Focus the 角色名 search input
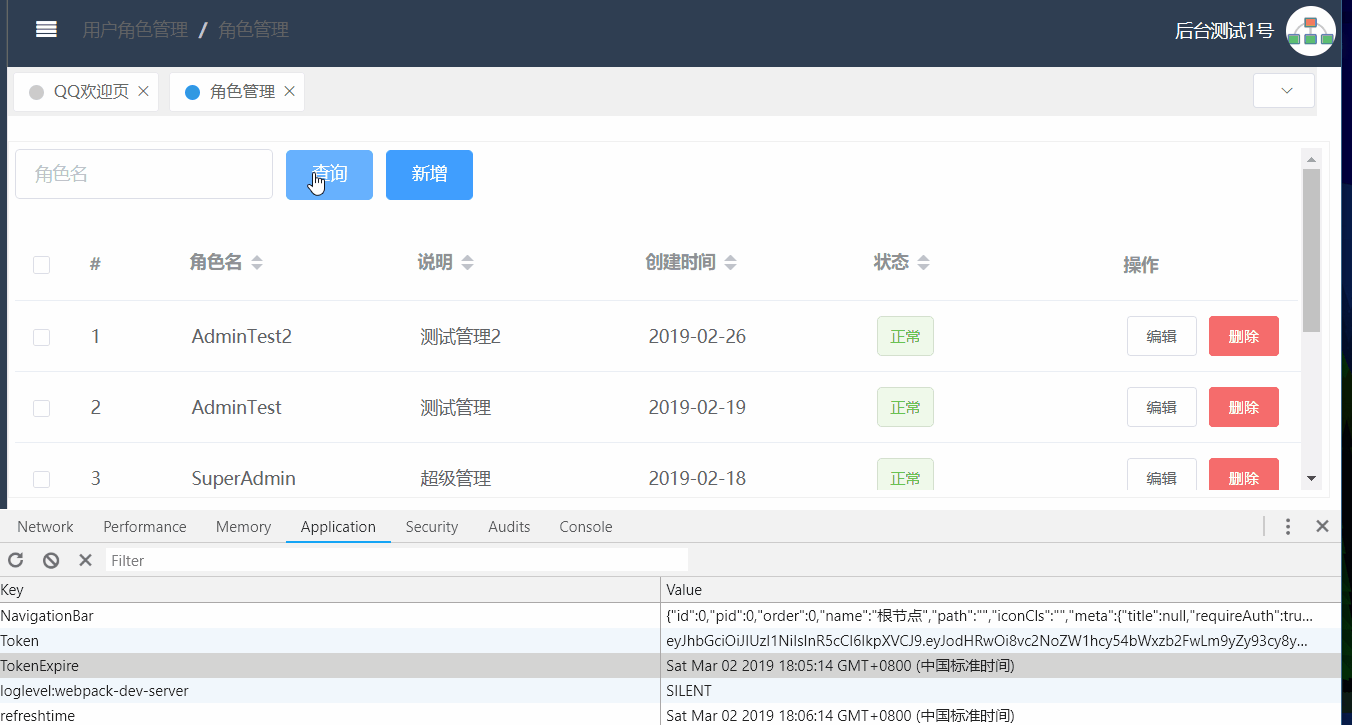The height and width of the screenshot is (725, 1352). click(x=144, y=174)
